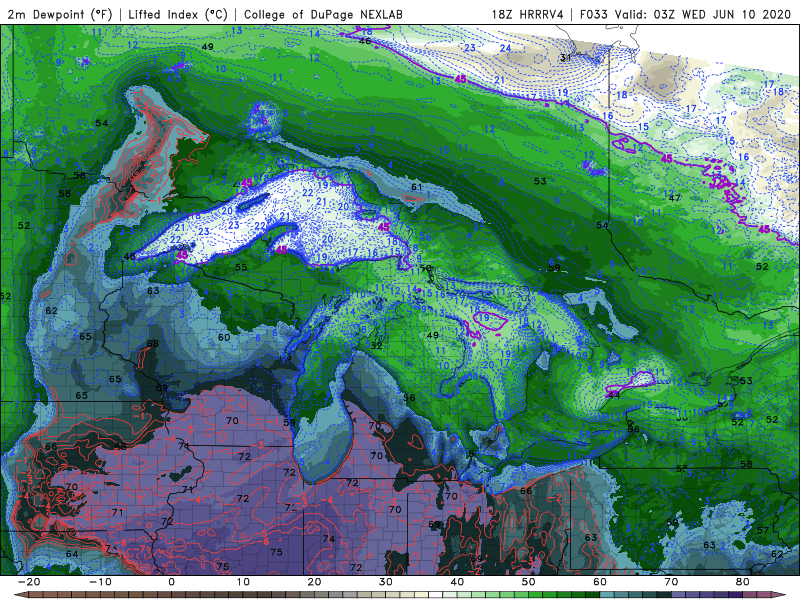Screen dimensions: 800x600
Task: Click the '-10' color scale label
Action: coord(100,582)
